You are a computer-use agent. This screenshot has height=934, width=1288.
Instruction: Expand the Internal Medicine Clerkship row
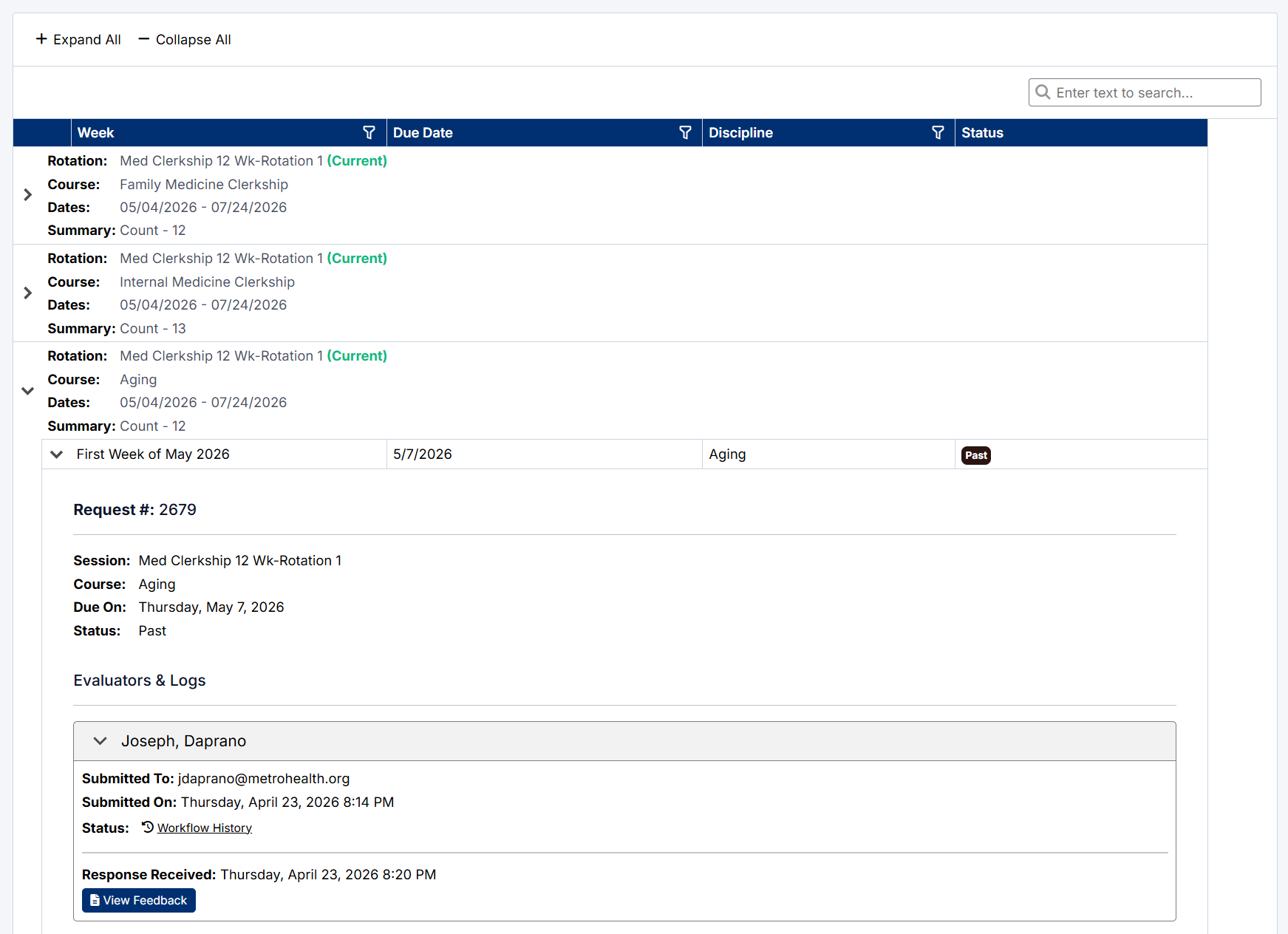pos(27,293)
